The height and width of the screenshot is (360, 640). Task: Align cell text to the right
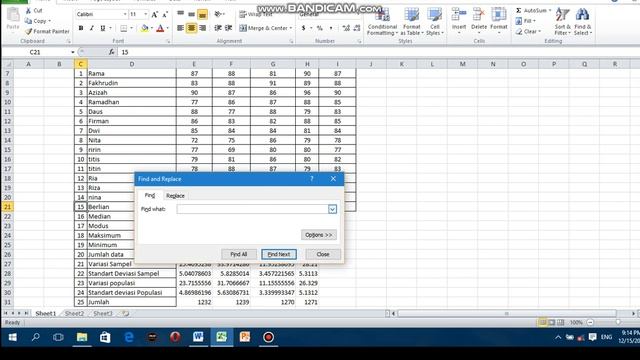click(202, 28)
